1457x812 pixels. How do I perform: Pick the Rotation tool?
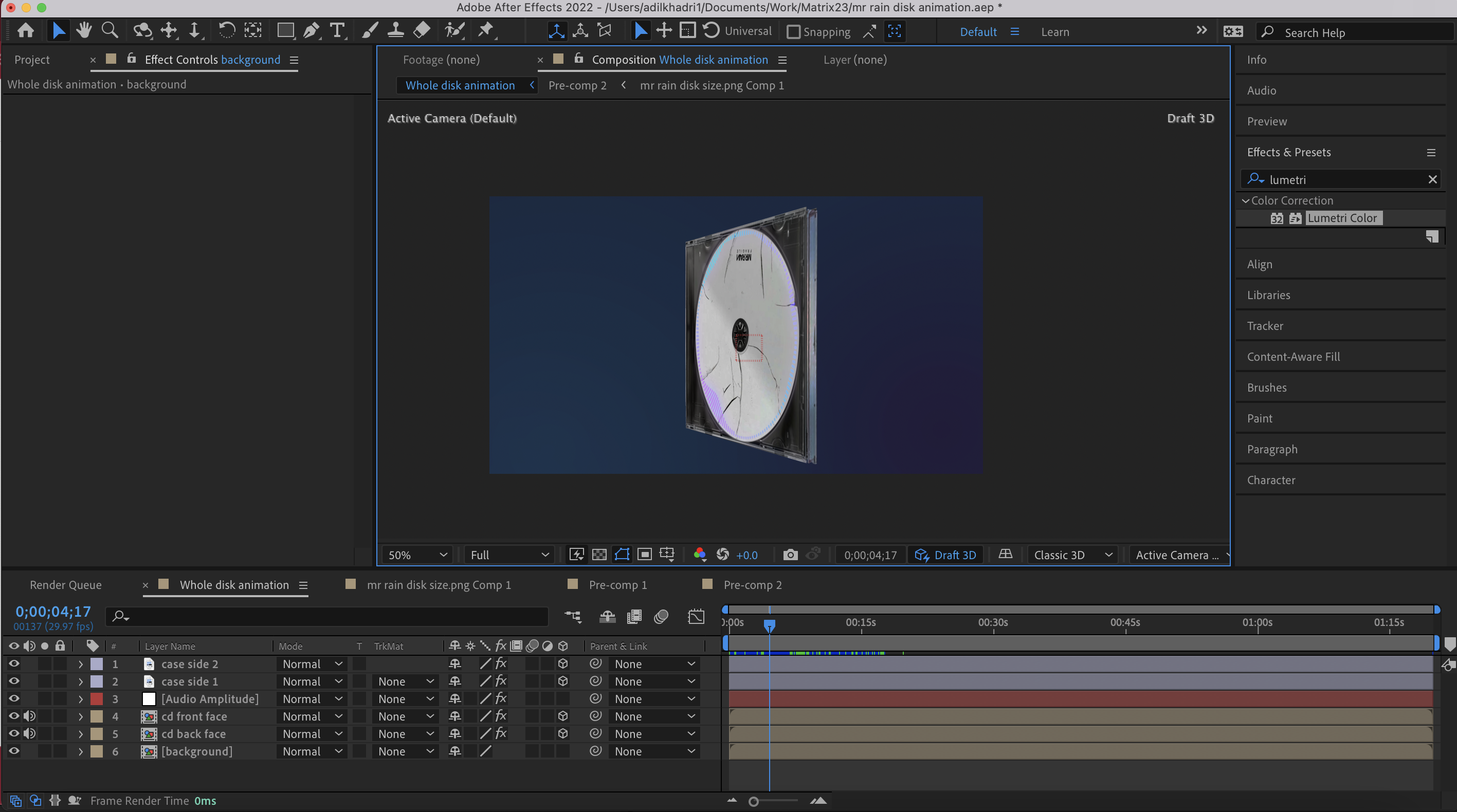click(226, 30)
